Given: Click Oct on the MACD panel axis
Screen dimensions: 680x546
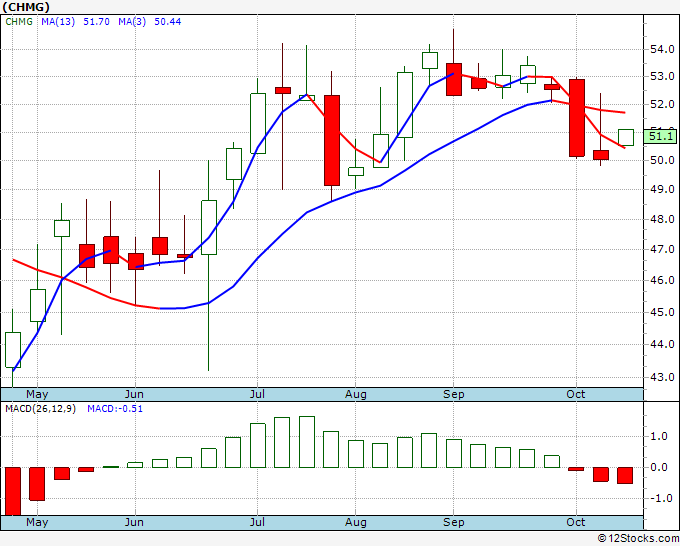Looking at the screenshot, I should (x=575, y=522).
